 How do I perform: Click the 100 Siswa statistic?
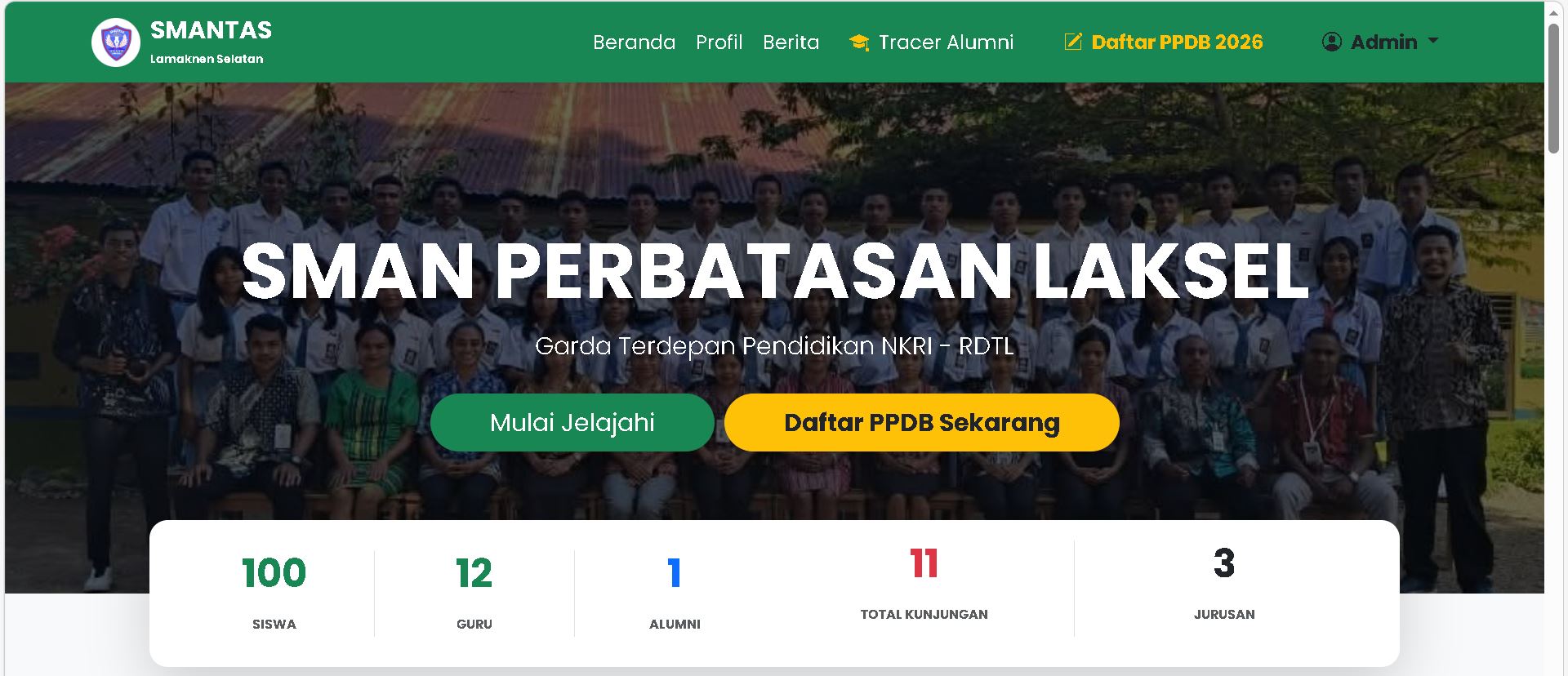click(274, 573)
